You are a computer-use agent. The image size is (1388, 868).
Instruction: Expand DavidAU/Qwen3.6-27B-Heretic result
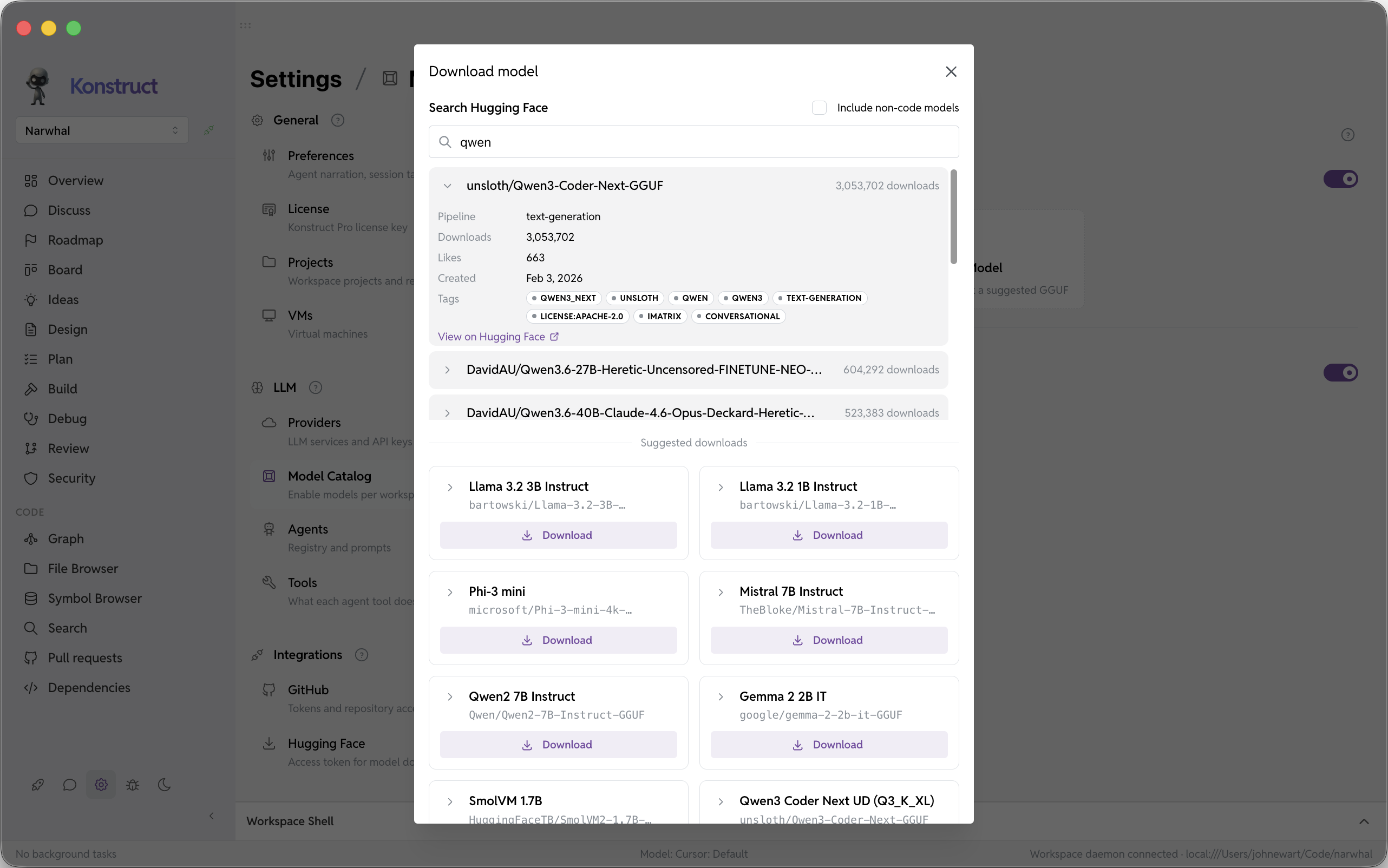pyautogui.click(x=447, y=370)
